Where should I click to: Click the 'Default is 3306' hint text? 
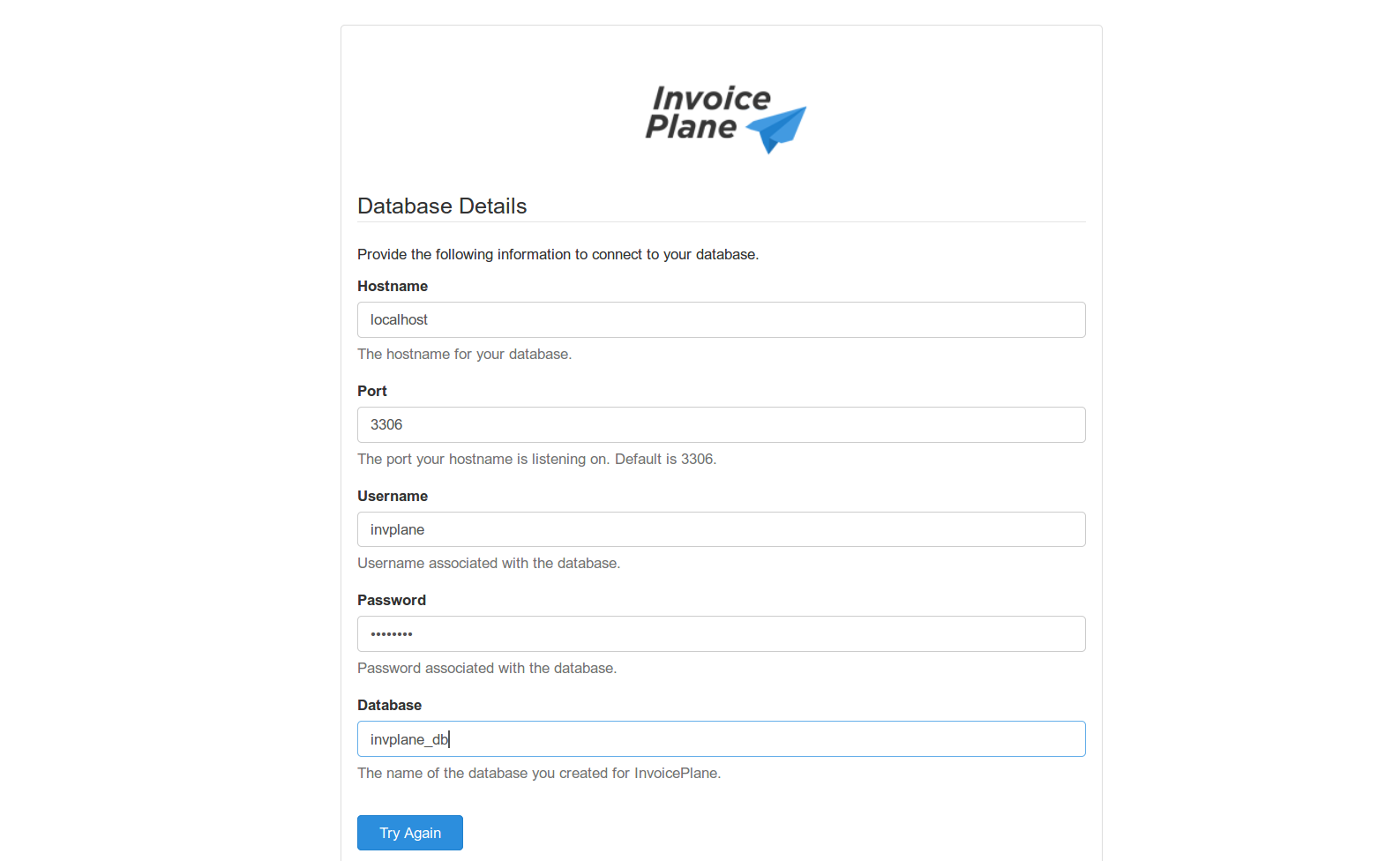pos(665,460)
